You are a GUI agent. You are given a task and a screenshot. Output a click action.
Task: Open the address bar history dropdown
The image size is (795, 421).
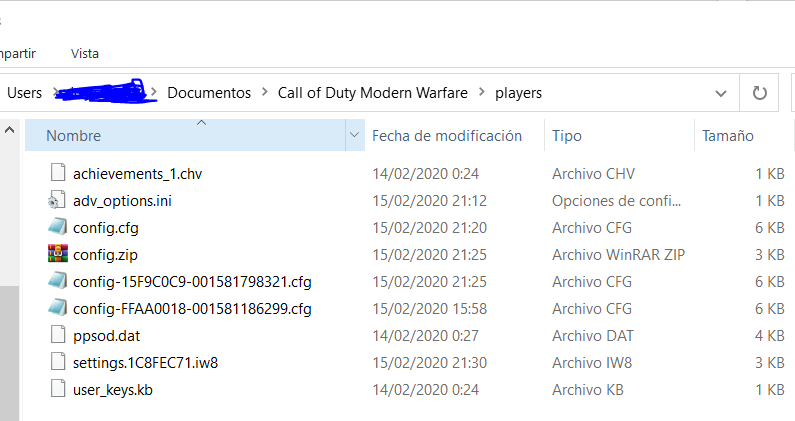(x=720, y=93)
